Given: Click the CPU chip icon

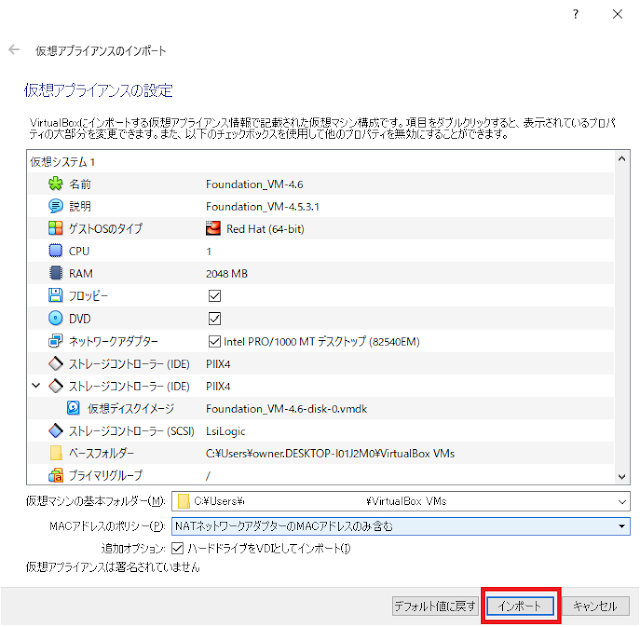Looking at the screenshot, I should 56,251.
